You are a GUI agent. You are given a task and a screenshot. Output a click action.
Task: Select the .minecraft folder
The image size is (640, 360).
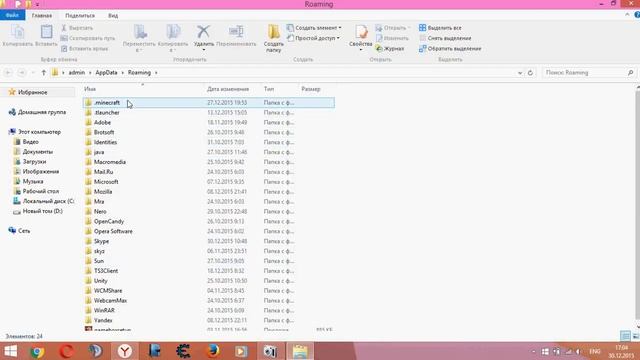click(209, 103)
